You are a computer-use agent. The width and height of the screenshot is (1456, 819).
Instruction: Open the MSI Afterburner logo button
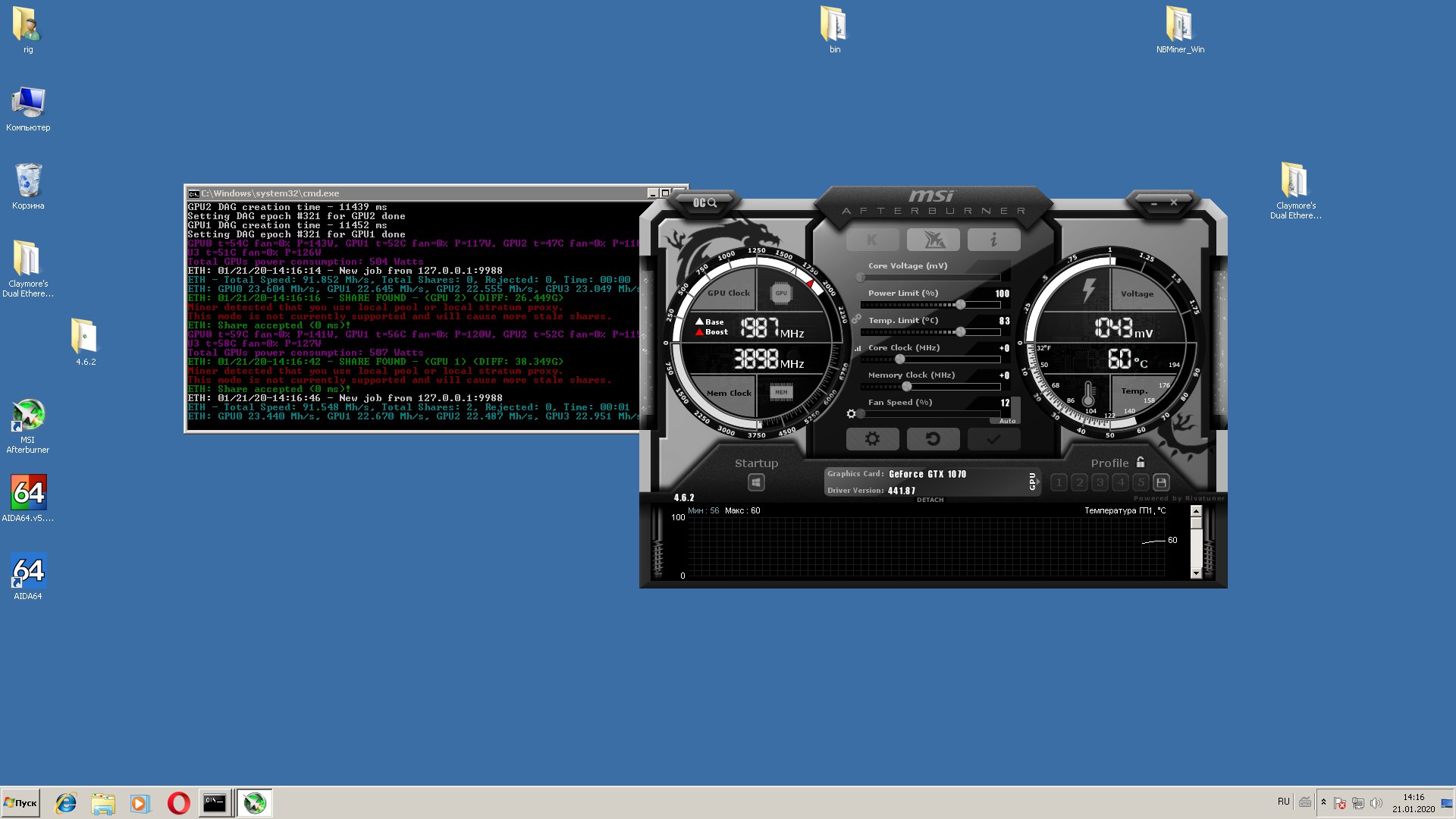(x=934, y=240)
